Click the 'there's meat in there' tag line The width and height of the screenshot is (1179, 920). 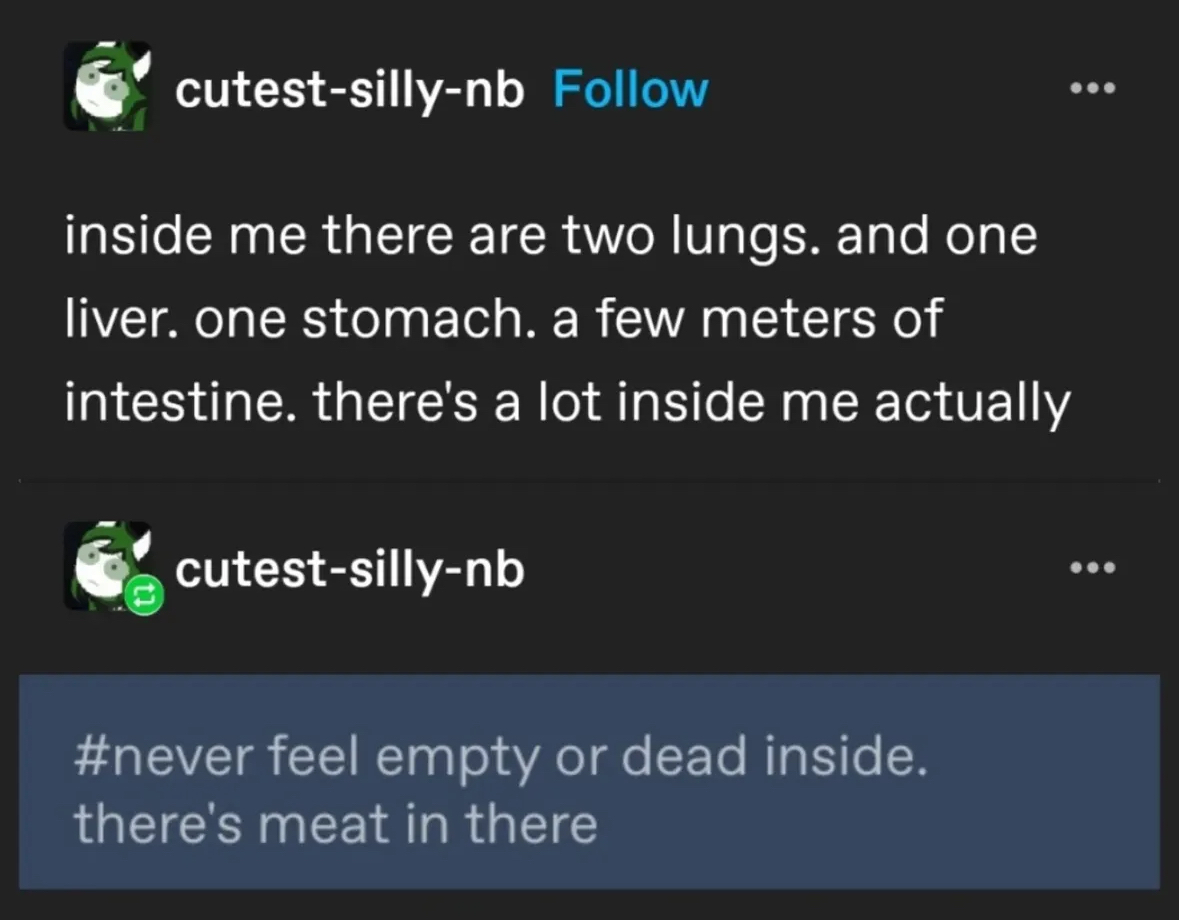(x=335, y=825)
